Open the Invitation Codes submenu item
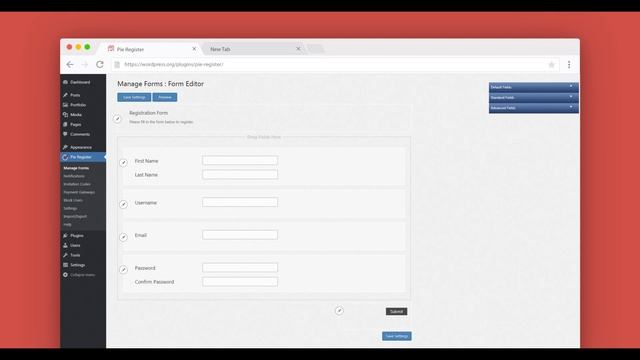This screenshot has height=360, width=640. [x=77, y=184]
